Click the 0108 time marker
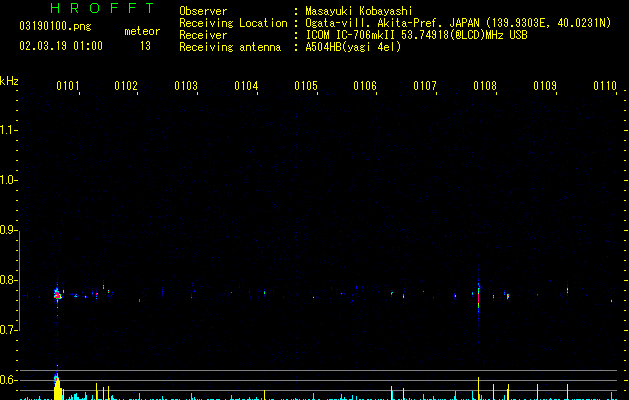 pyautogui.click(x=485, y=86)
